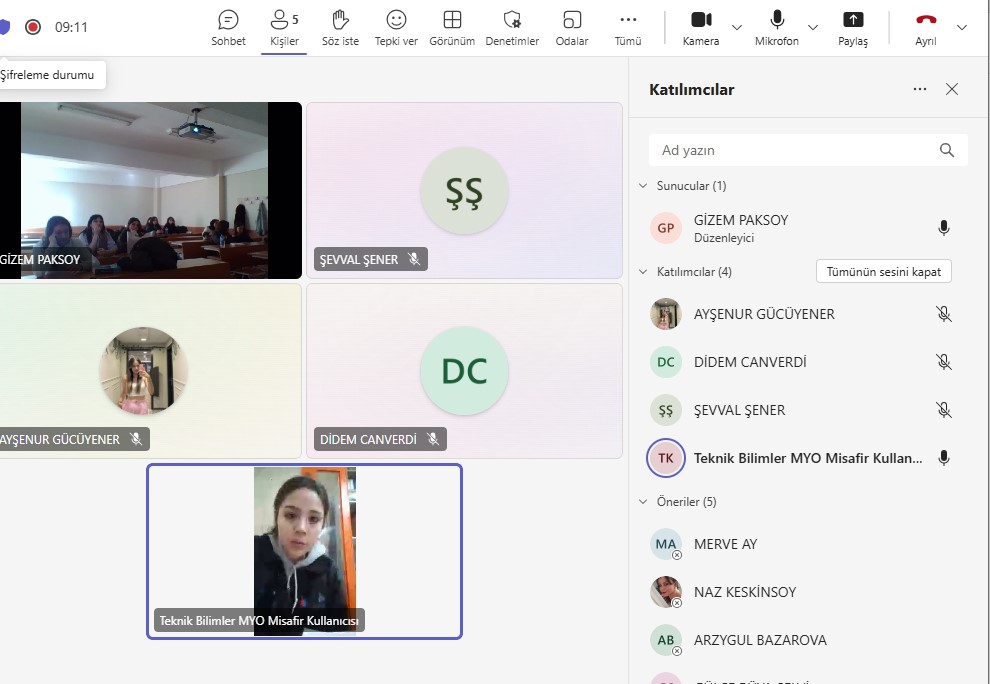
Task: Open Katılımcılar panel more options menu
Action: 920,89
